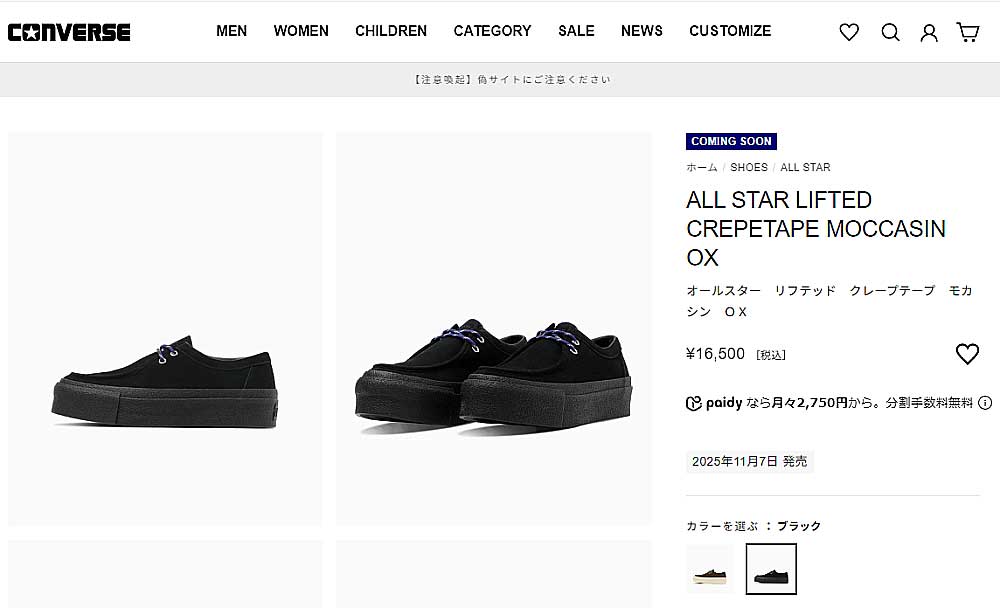Go to the SALE page

(576, 31)
